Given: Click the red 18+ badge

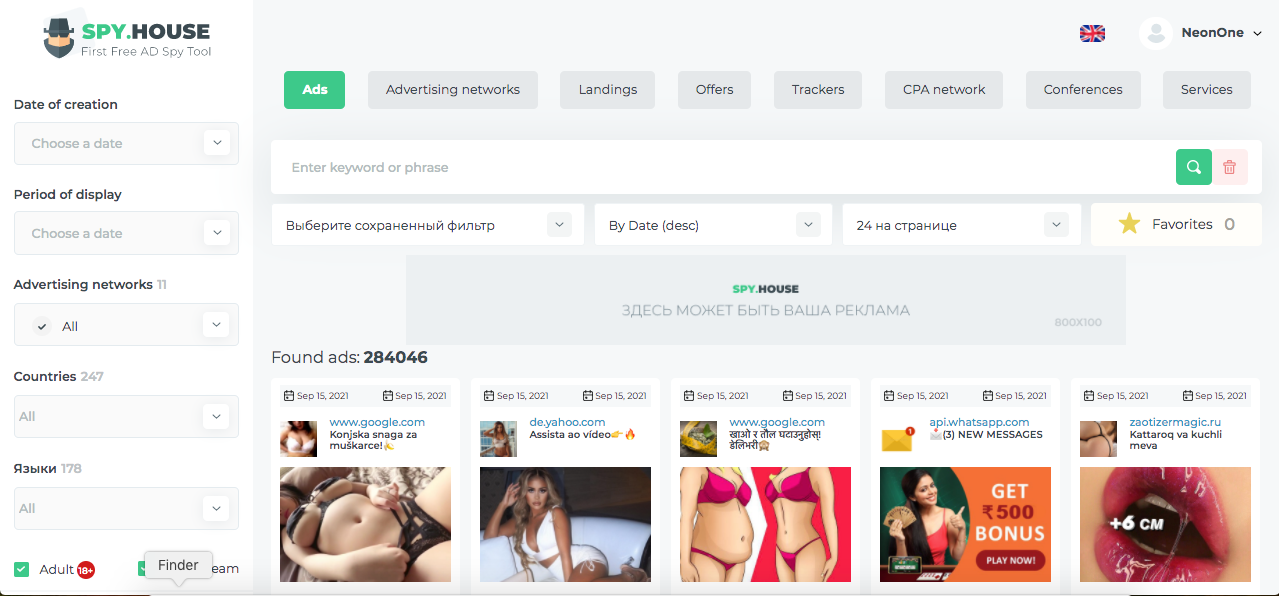Looking at the screenshot, I should pos(86,570).
